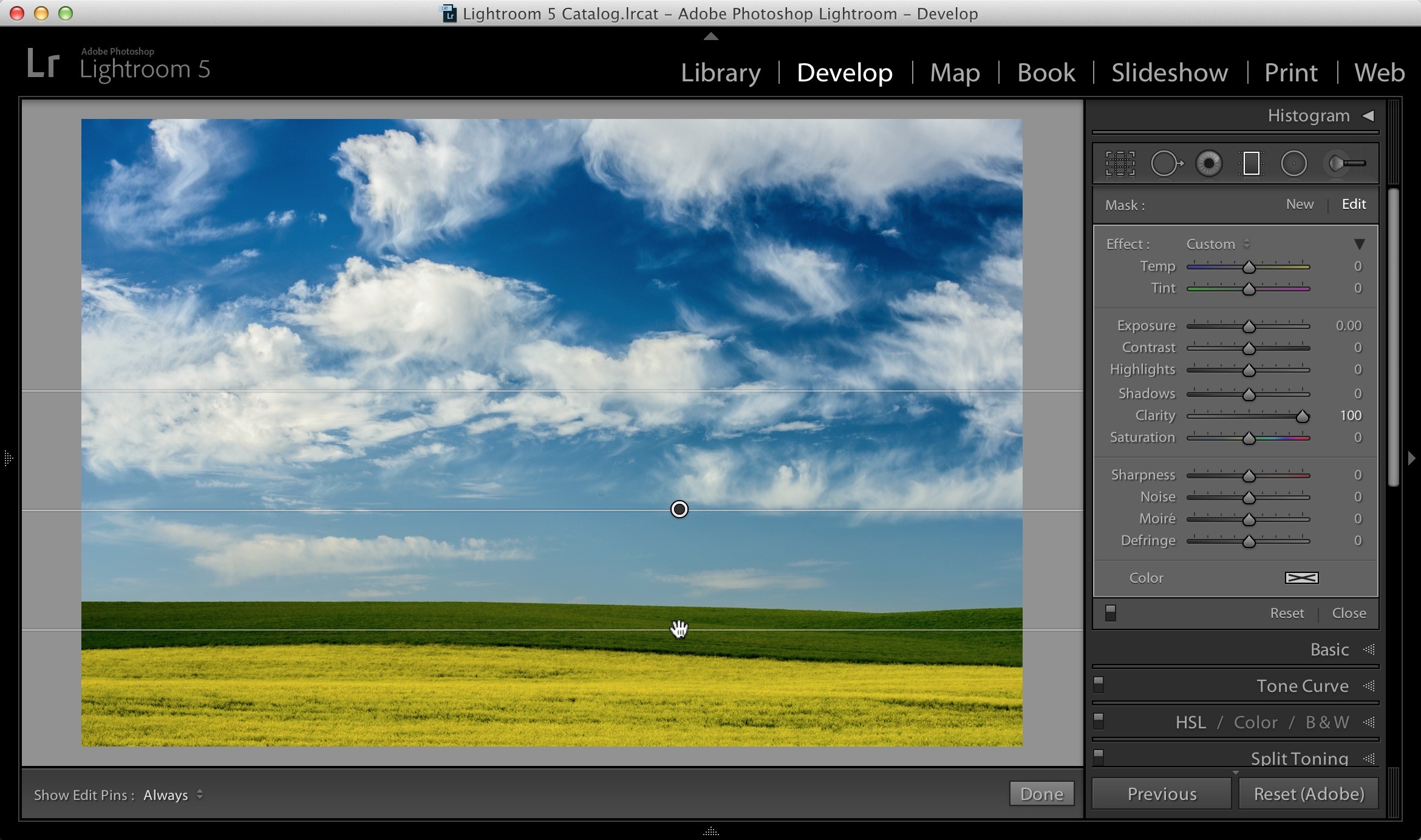Click the Done button
This screenshot has height=840, width=1421.
1041,794
